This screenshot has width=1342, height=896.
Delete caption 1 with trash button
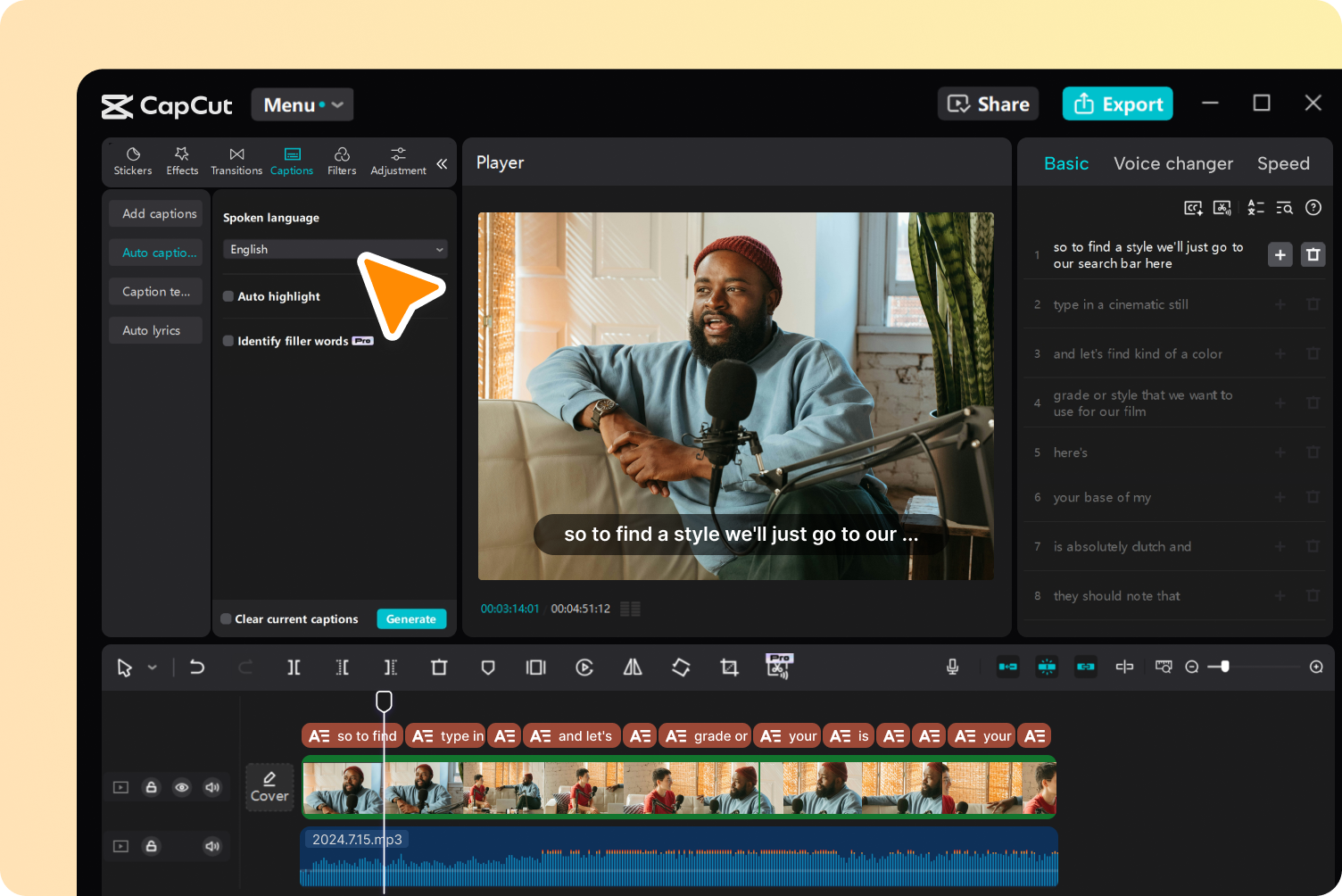coord(1313,255)
